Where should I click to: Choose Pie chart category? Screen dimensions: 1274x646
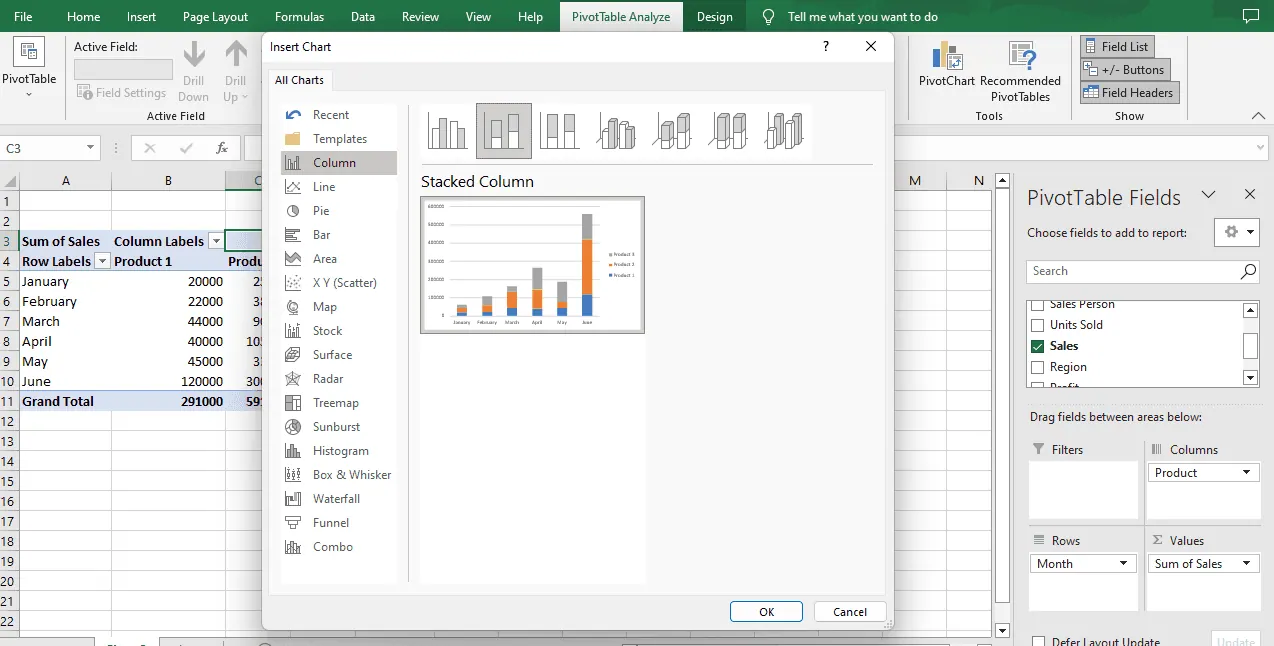339,211
